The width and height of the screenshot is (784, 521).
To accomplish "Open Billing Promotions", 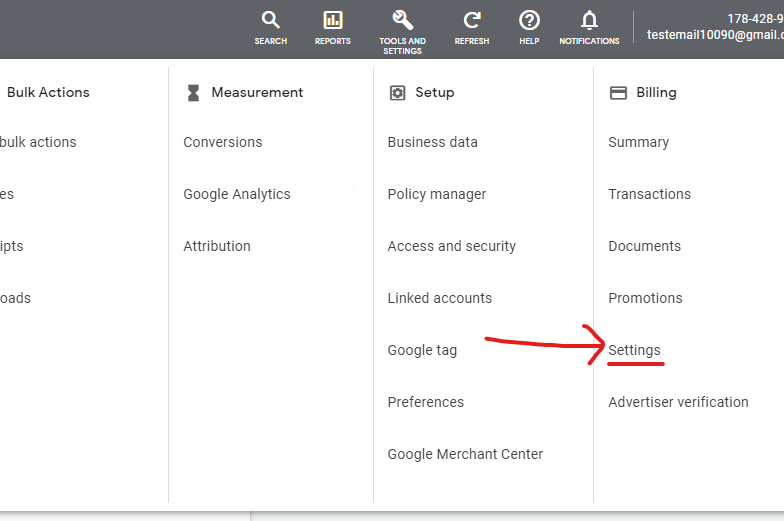I will 645,298.
